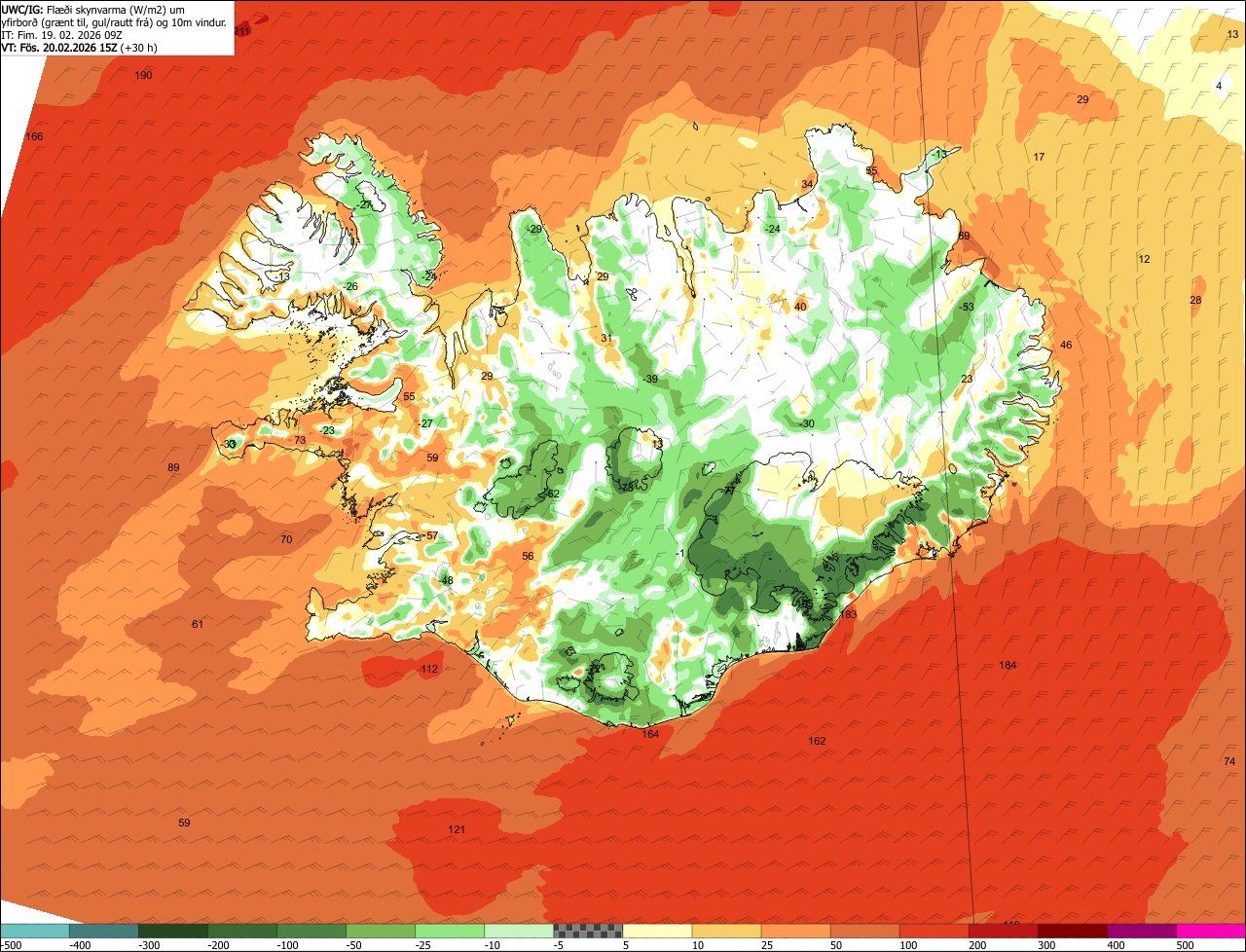Select the red-orange 100 legend swatch

click(x=934, y=931)
